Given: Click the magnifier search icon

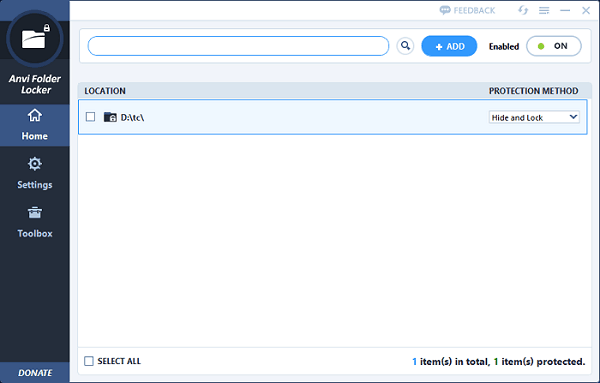Looking at the screenshot, I should pyautogui.click(x=405, y=46).
